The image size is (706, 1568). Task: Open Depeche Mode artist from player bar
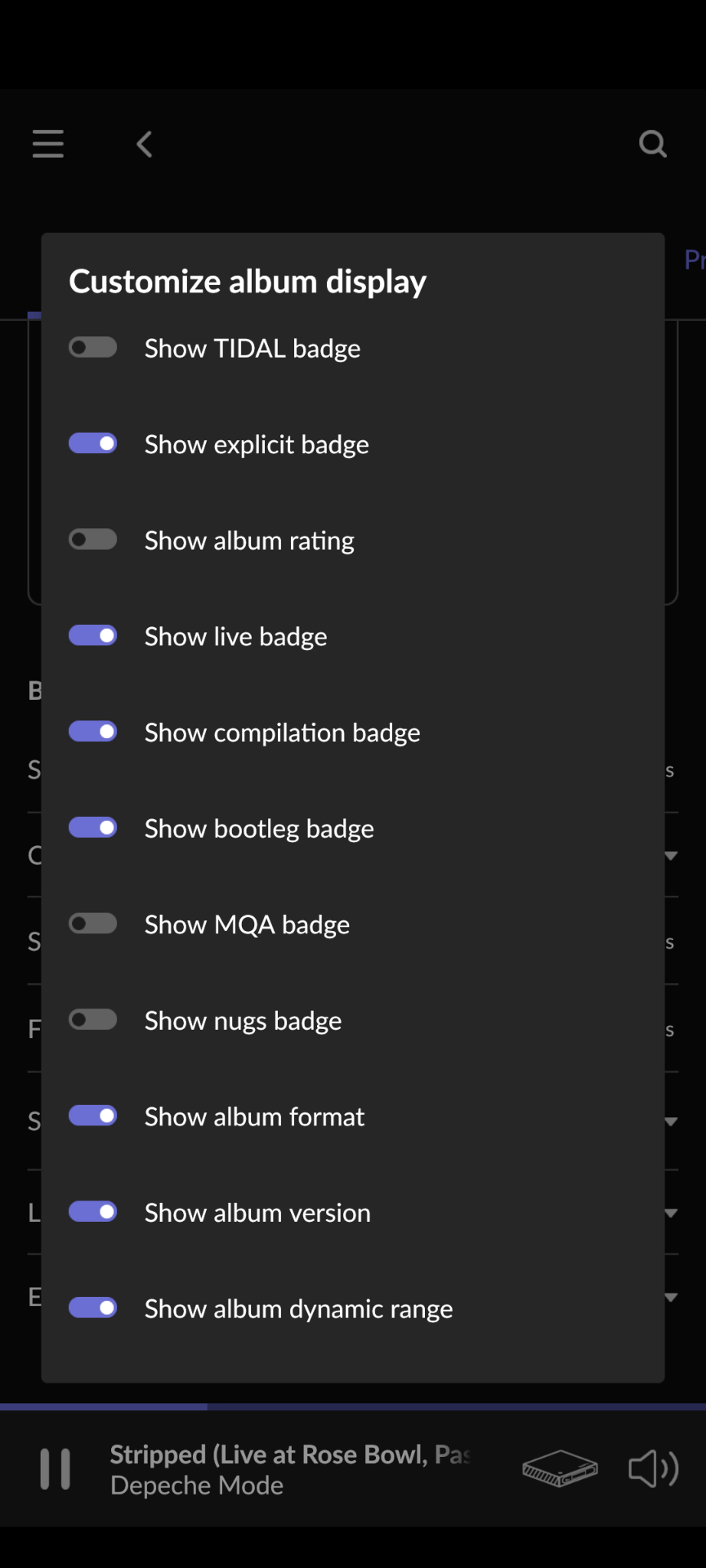coord(197,1486)
